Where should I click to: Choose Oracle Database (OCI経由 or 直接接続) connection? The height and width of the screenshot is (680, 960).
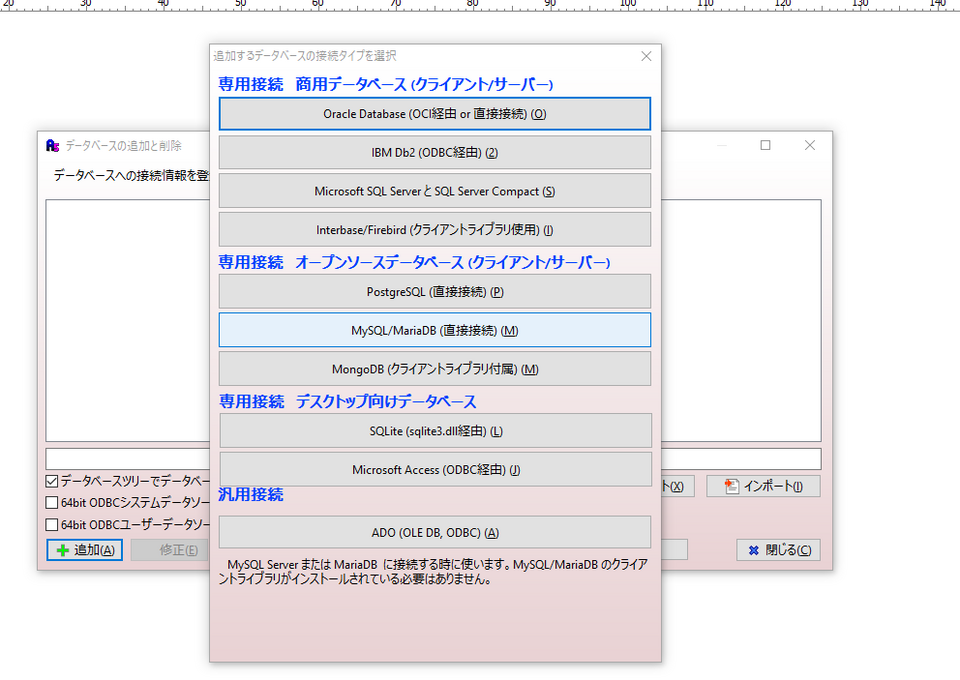(435, 114)
